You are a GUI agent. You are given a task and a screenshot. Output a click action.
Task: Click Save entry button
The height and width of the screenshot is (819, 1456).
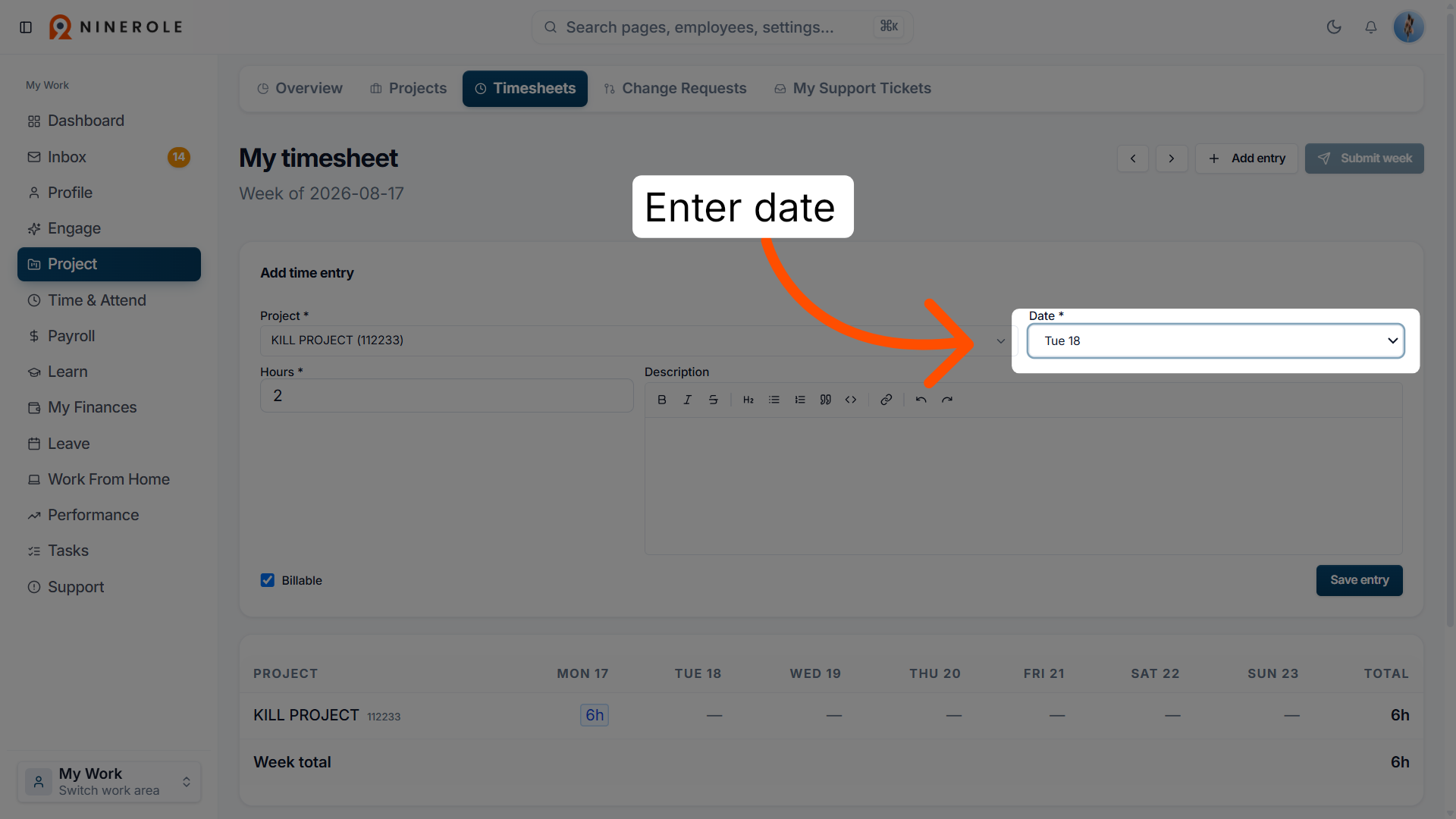[x=1359, y=580]
